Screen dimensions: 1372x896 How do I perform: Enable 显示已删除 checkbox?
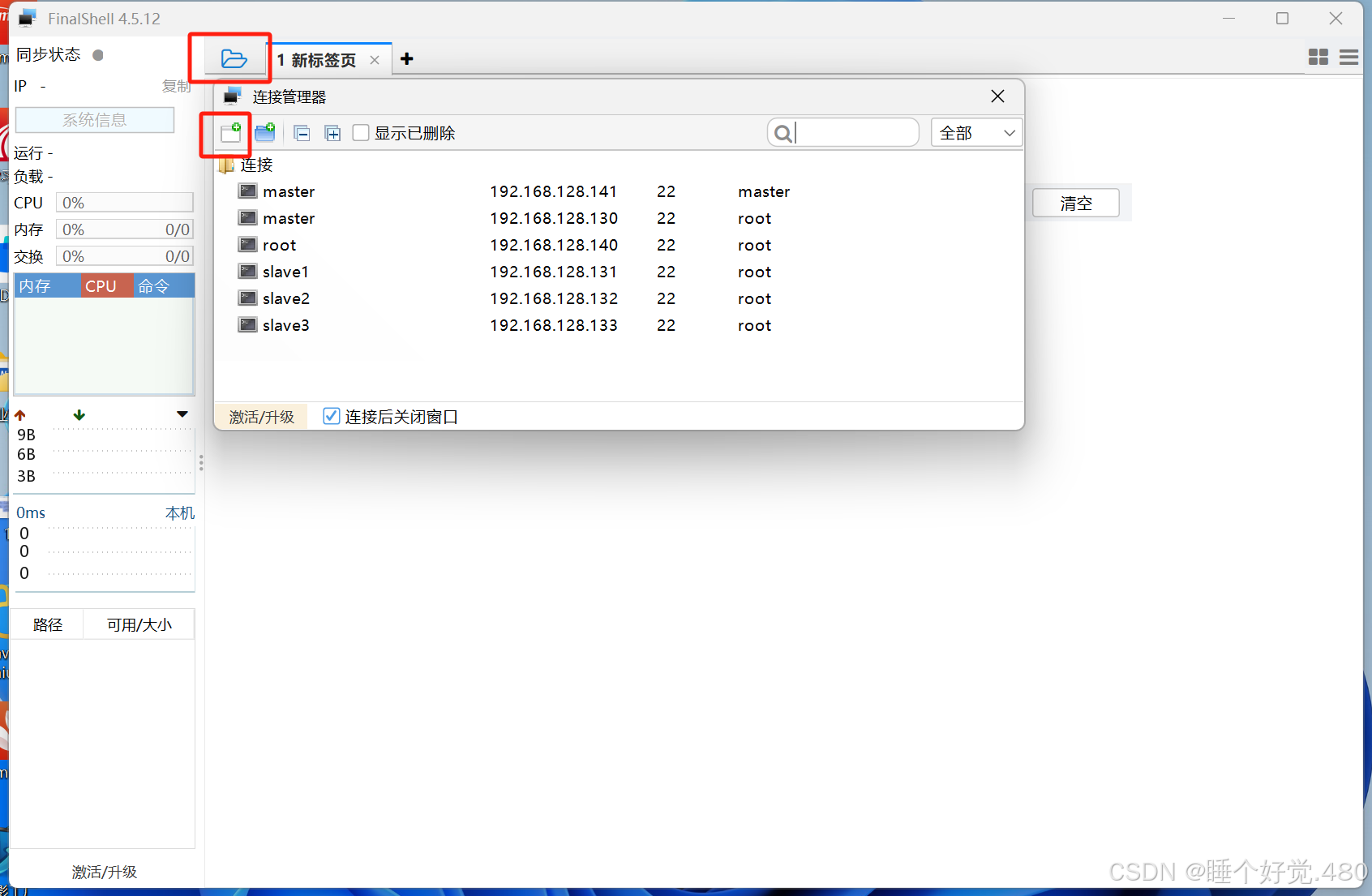click(360, 132)
